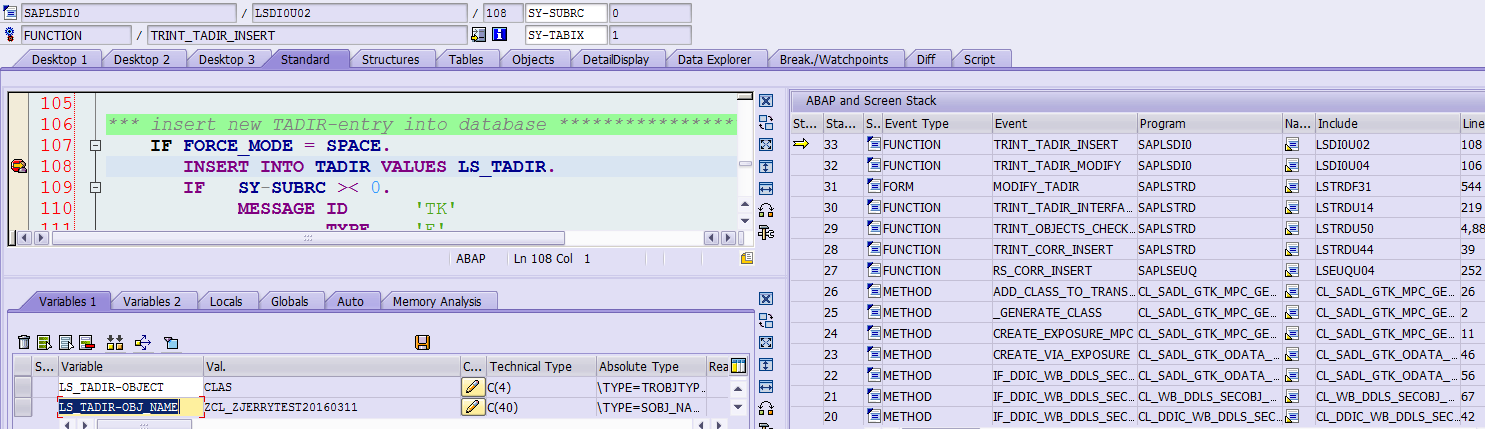The height and width of the screenshot is (429, 1485).
Task: Click the Program column header in stack
Action: coord(1209,124)
